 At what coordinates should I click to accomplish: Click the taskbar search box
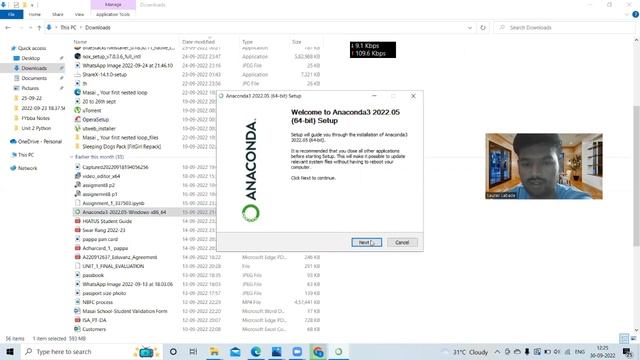tap(92, 351)
